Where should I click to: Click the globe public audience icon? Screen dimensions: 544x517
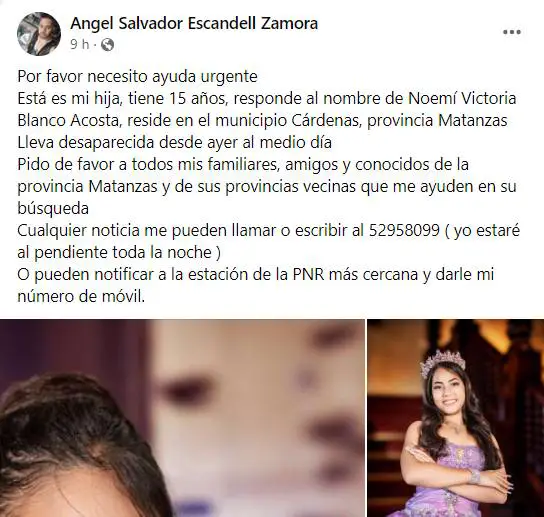[108, 45]
